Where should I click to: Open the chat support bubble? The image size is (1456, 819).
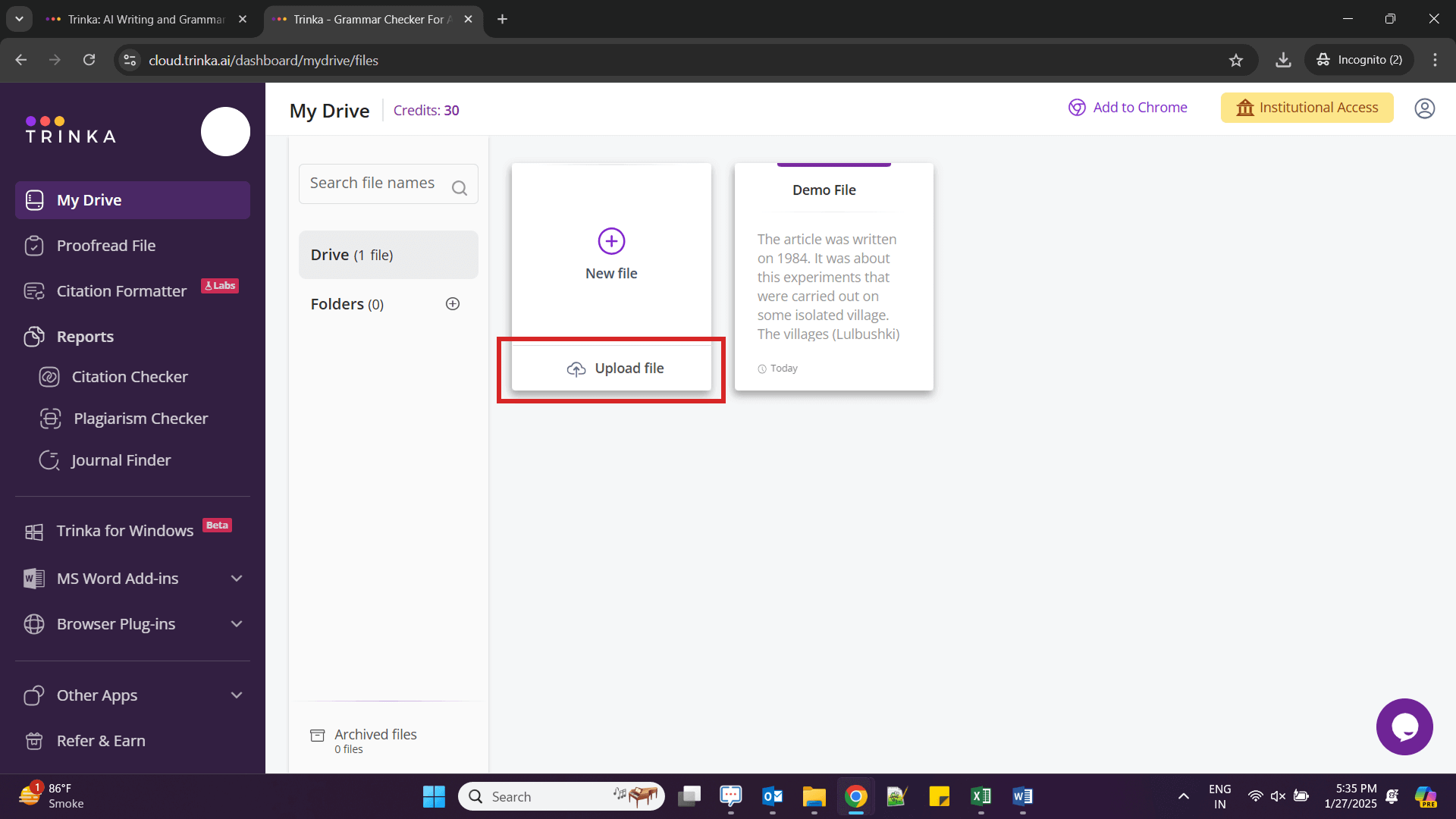1404,726
